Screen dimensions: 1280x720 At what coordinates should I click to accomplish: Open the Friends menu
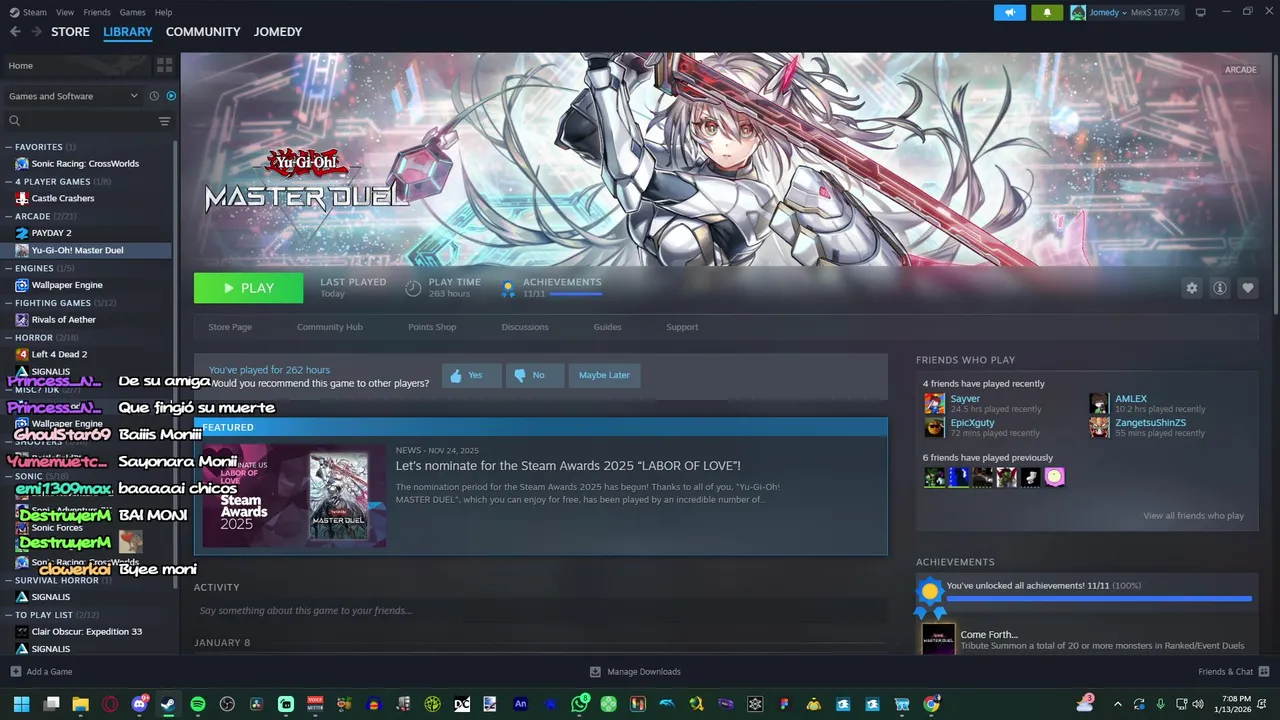[97, 12]
